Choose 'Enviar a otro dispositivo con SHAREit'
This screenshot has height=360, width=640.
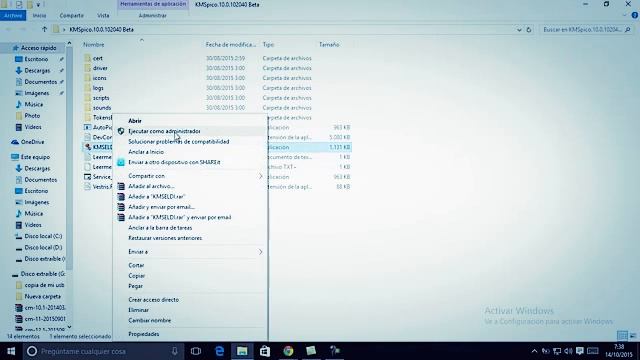tap(174, 162)
